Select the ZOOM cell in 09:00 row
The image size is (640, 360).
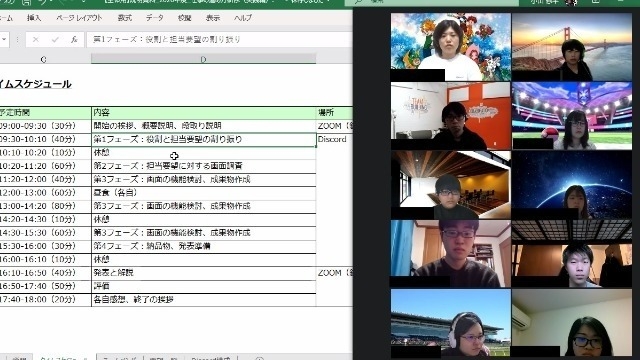click(334, 126)
